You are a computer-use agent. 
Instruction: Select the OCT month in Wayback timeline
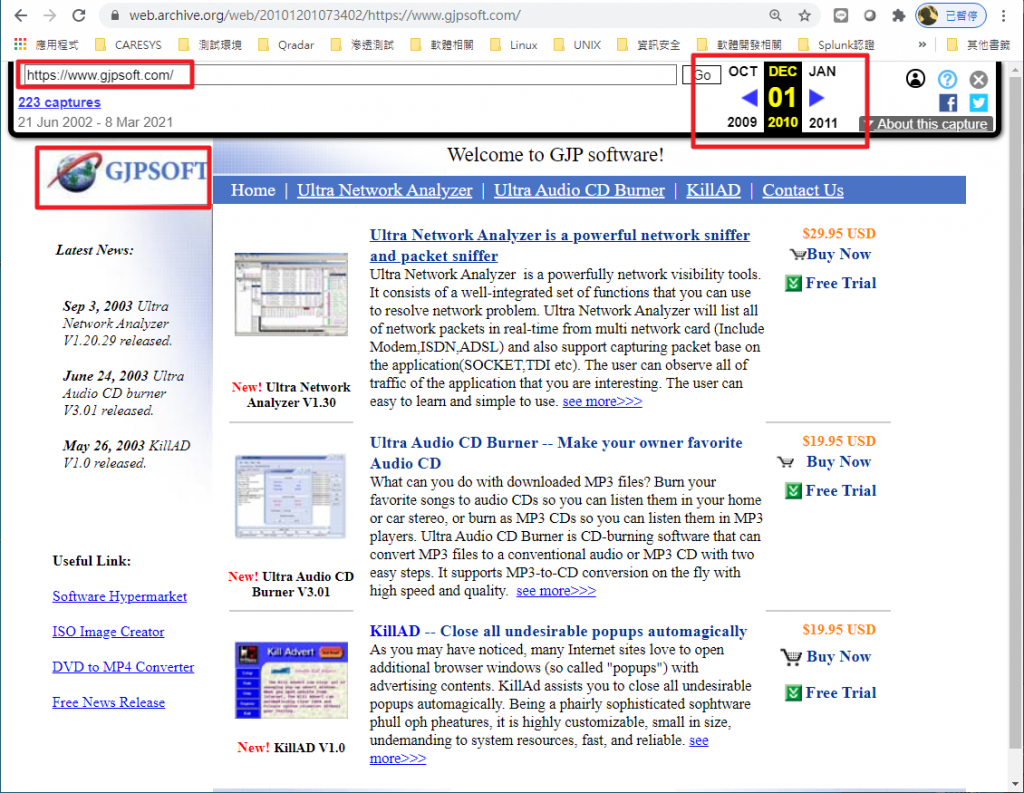pyautogui.click(x=743, y=71)
